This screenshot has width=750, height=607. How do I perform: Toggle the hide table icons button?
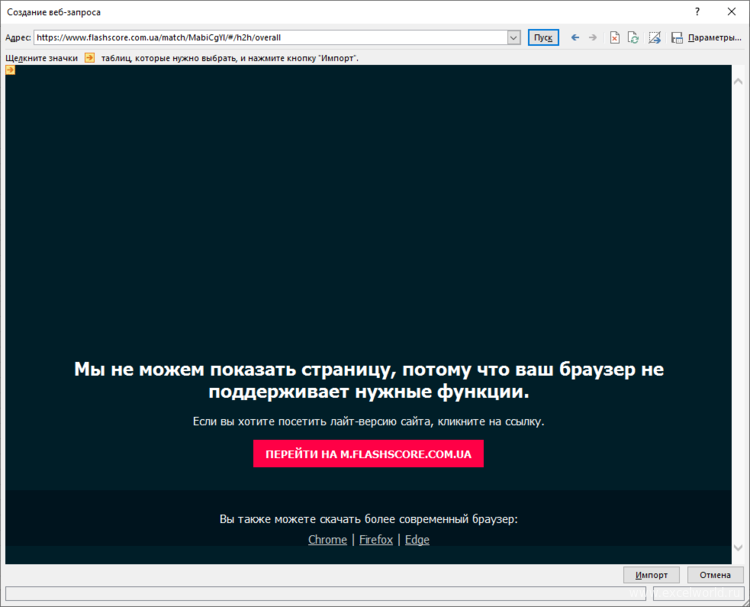[654, 37]
